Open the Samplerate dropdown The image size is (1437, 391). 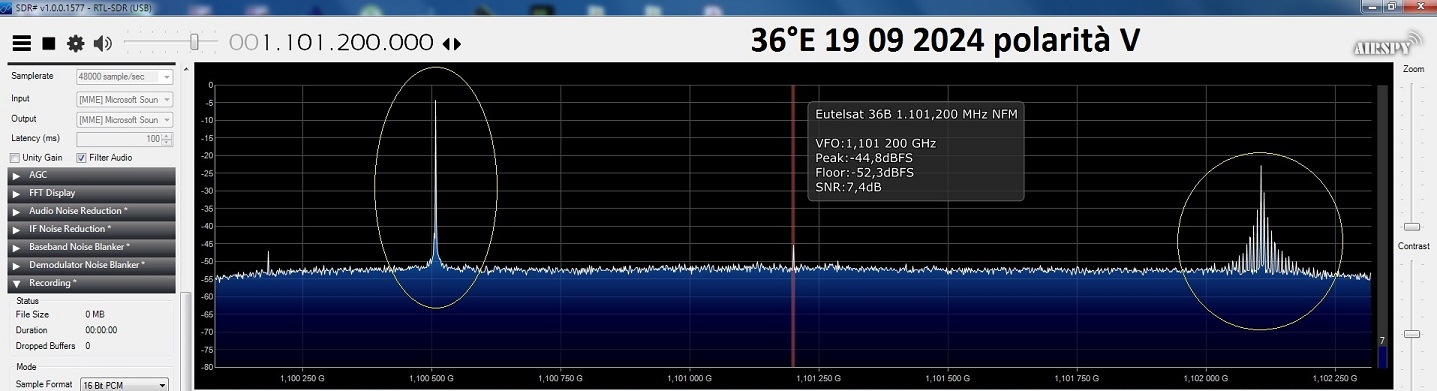click(125, 77)
